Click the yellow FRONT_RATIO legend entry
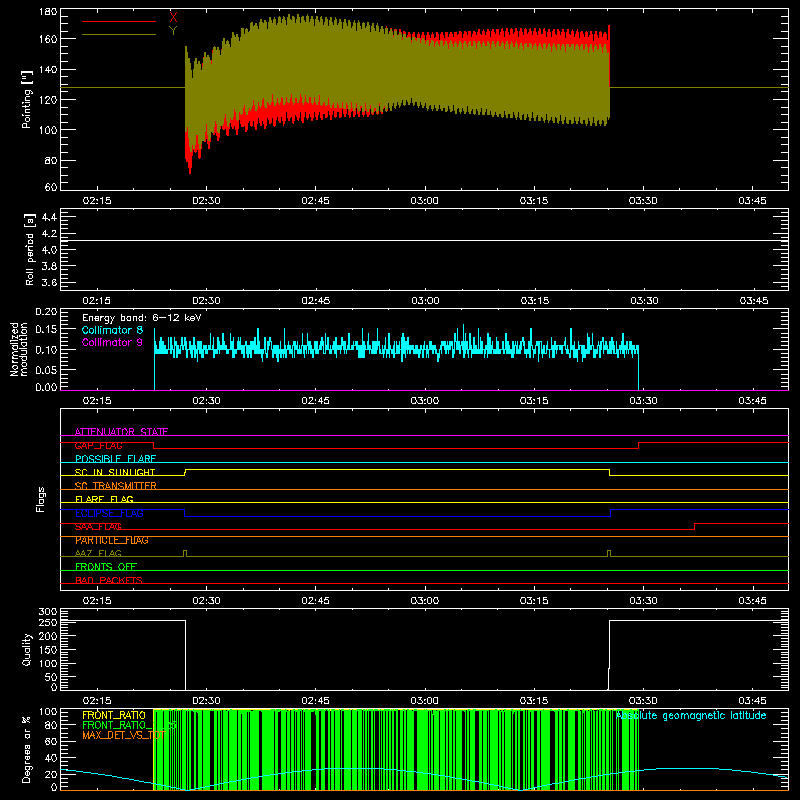 point(114,715)
